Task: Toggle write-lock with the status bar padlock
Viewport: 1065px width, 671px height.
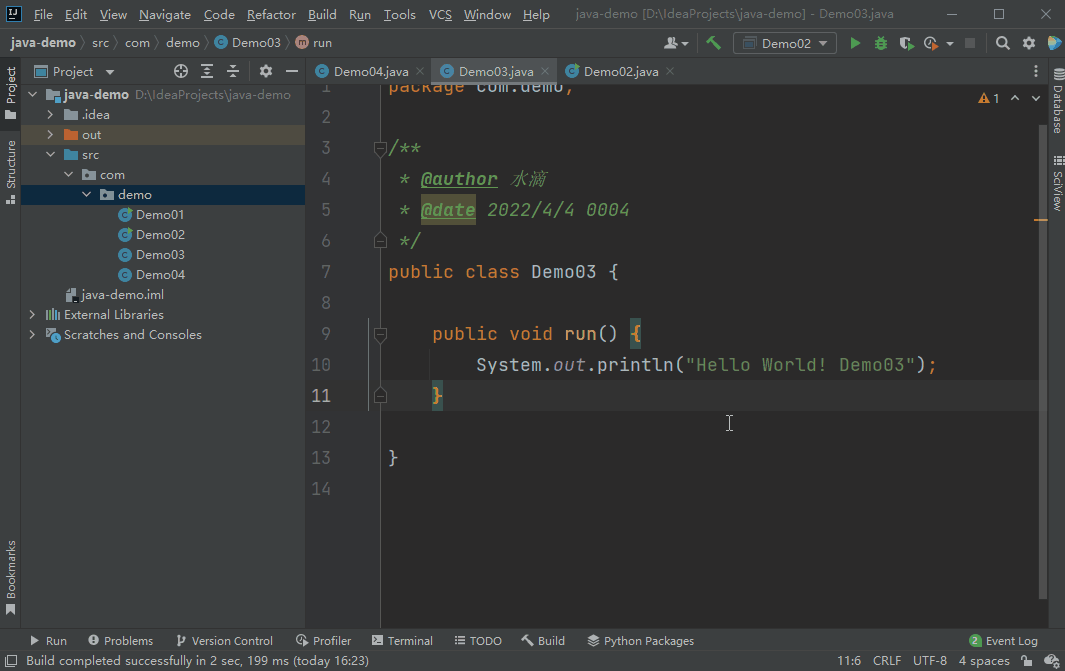Action: [1028, 661]
